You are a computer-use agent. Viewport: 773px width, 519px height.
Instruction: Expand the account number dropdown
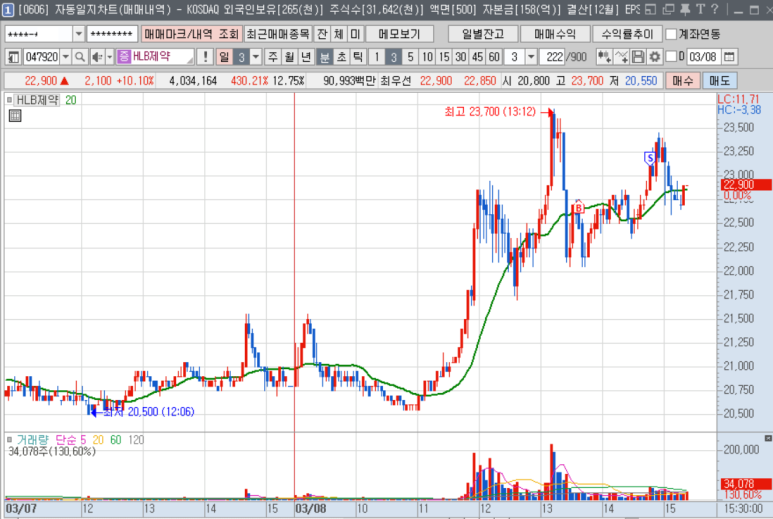click(x=78, y=34)
